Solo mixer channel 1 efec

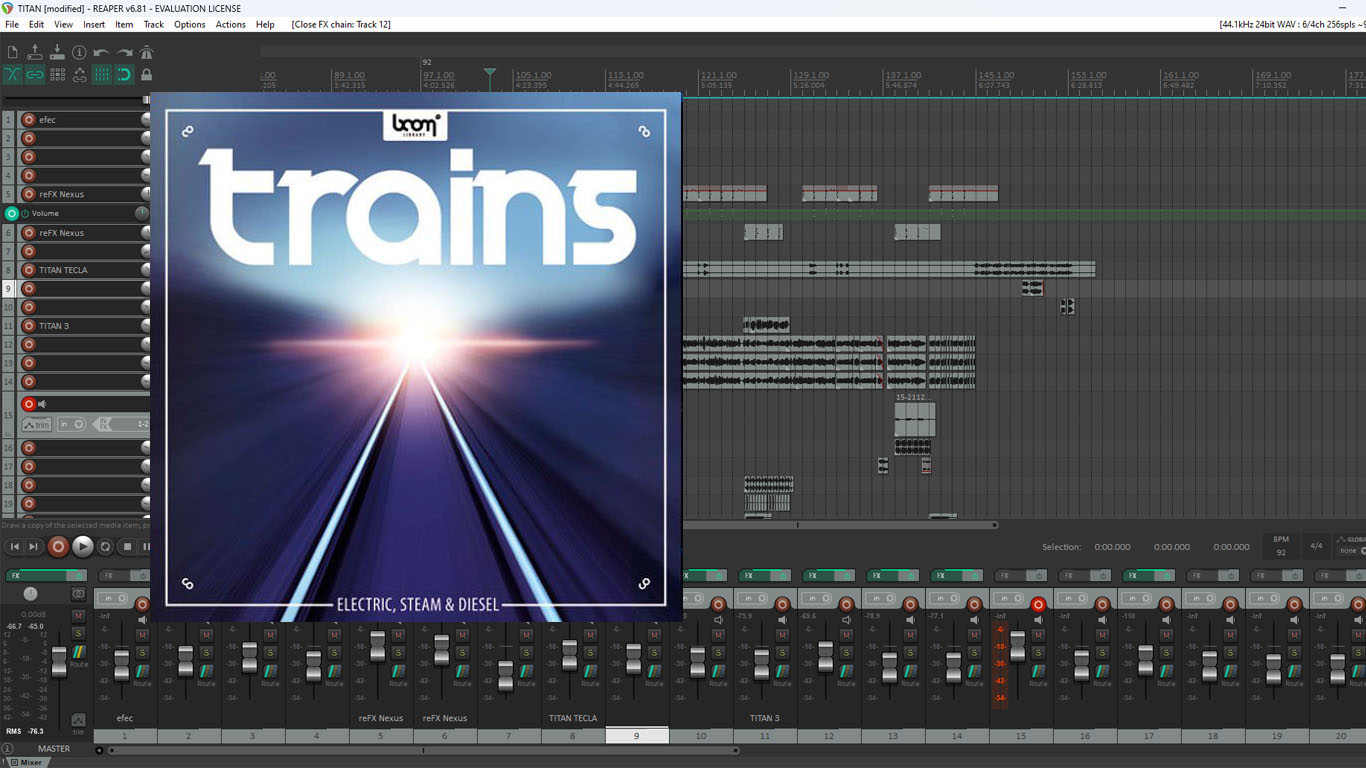[x=142, y=653]
